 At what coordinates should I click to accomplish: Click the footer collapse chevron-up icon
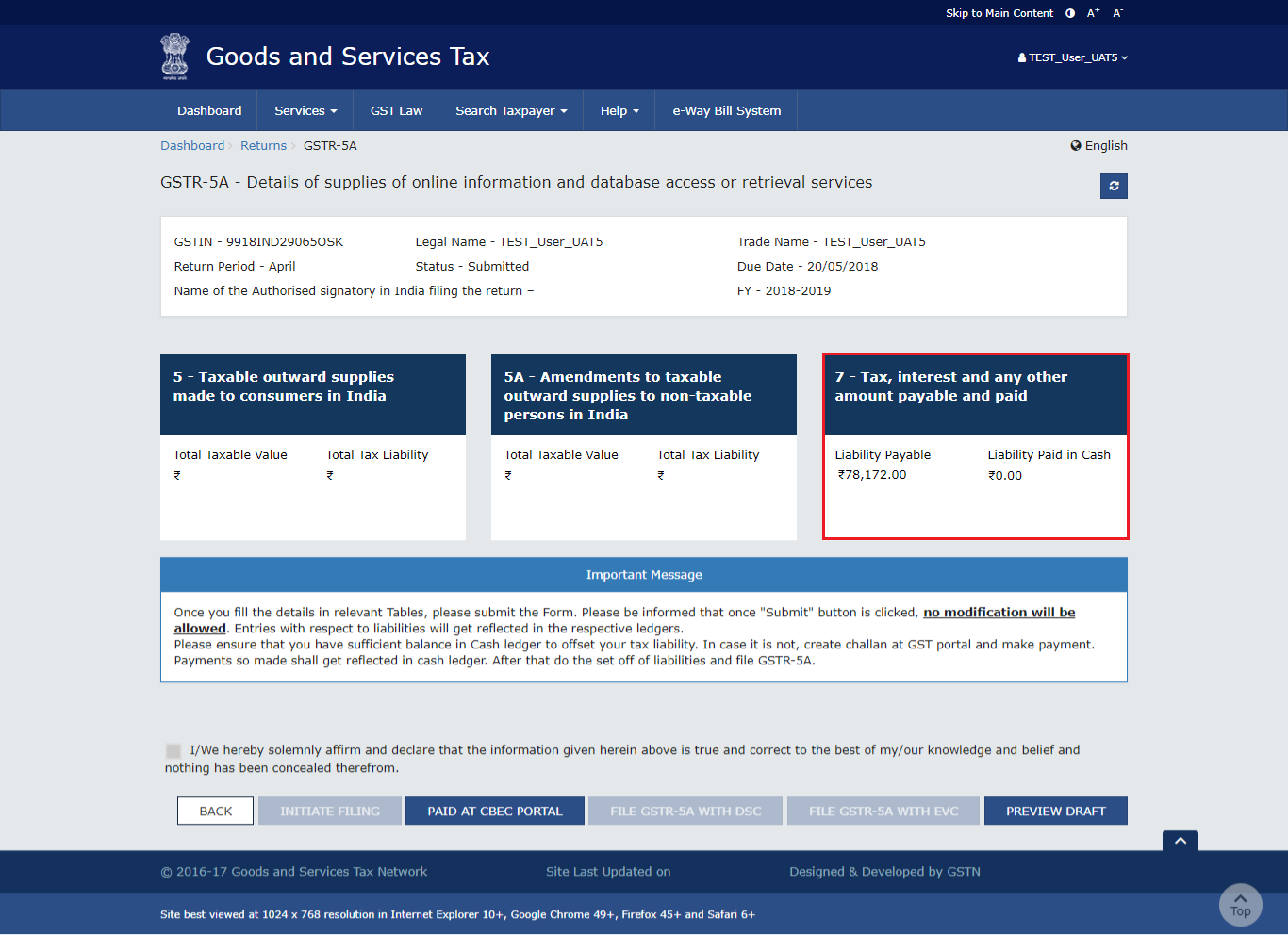click(x=1181, y=841)
